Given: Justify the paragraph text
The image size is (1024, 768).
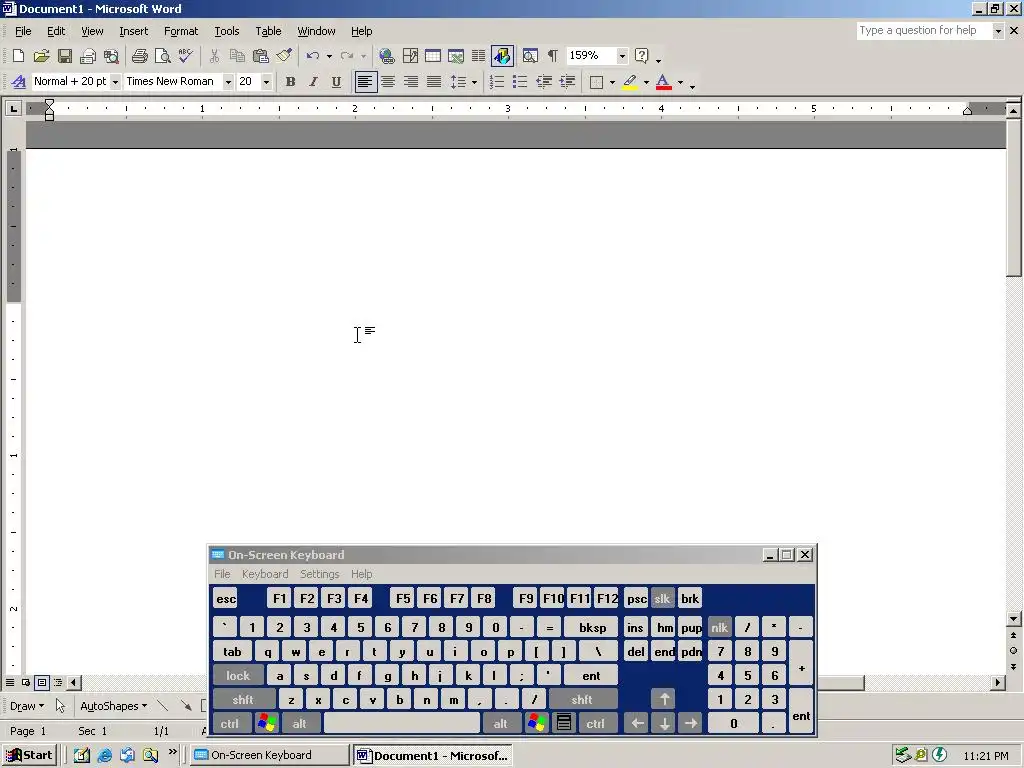Looking at the screenshot, I should 434,82.
